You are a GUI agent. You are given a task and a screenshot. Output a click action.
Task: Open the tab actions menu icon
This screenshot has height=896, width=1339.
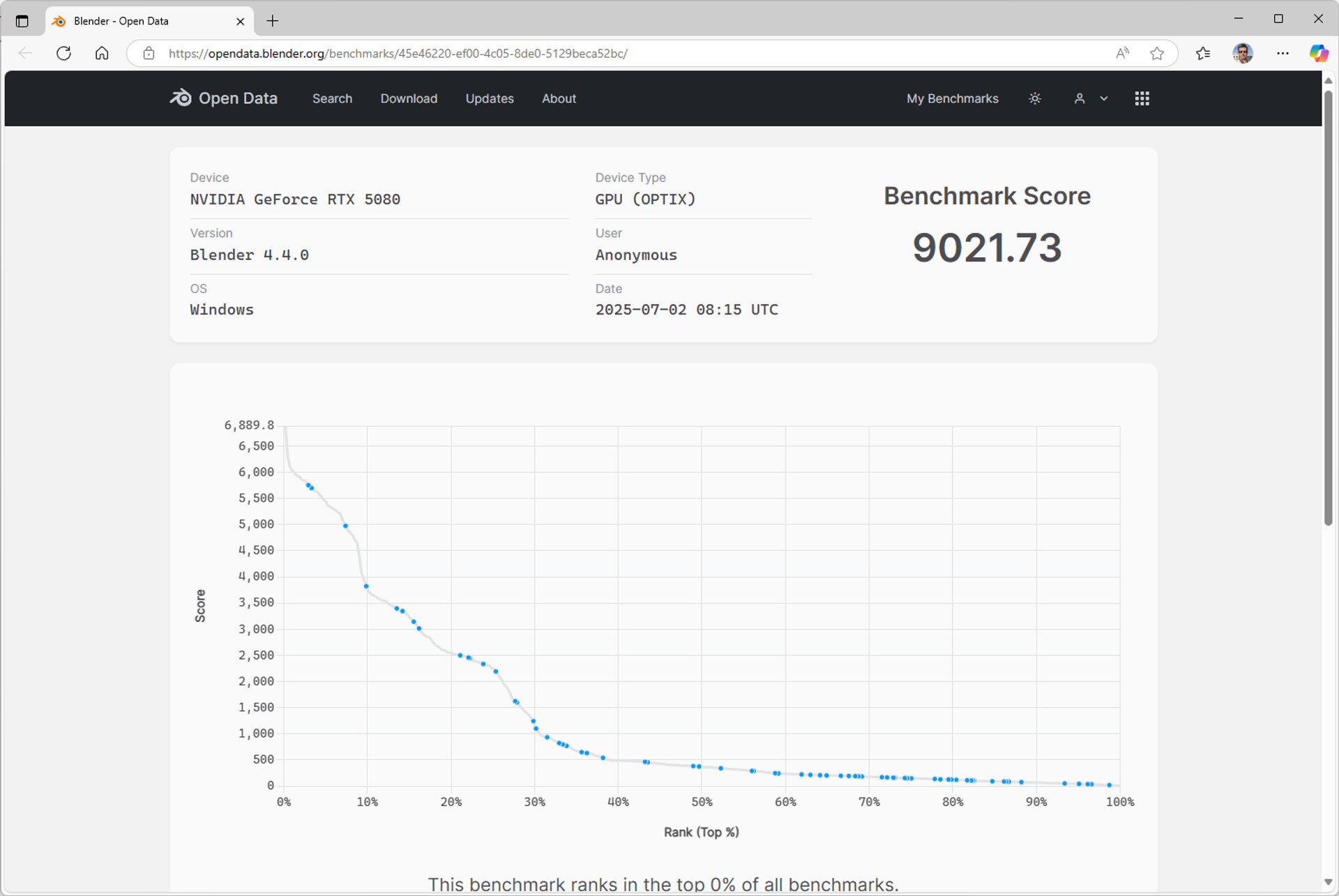click(22, 21)
